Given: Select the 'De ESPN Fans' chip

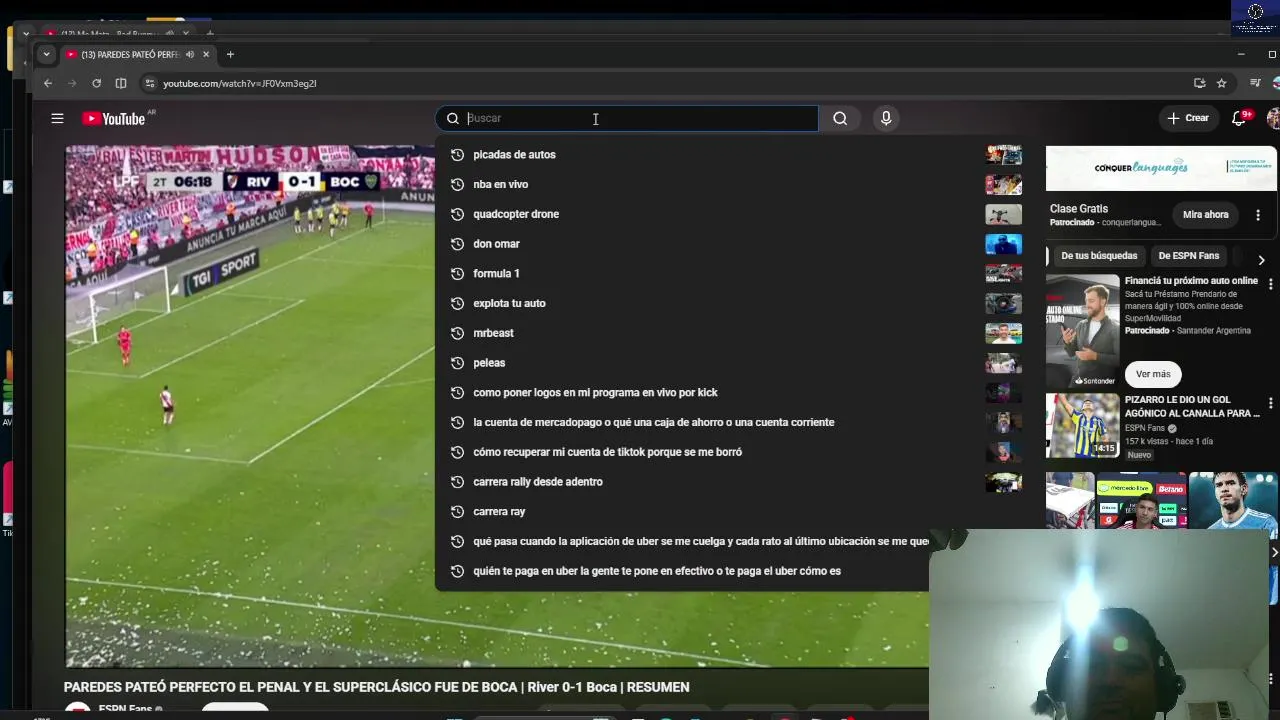Looking at the screenshot, I should 1189,256.
